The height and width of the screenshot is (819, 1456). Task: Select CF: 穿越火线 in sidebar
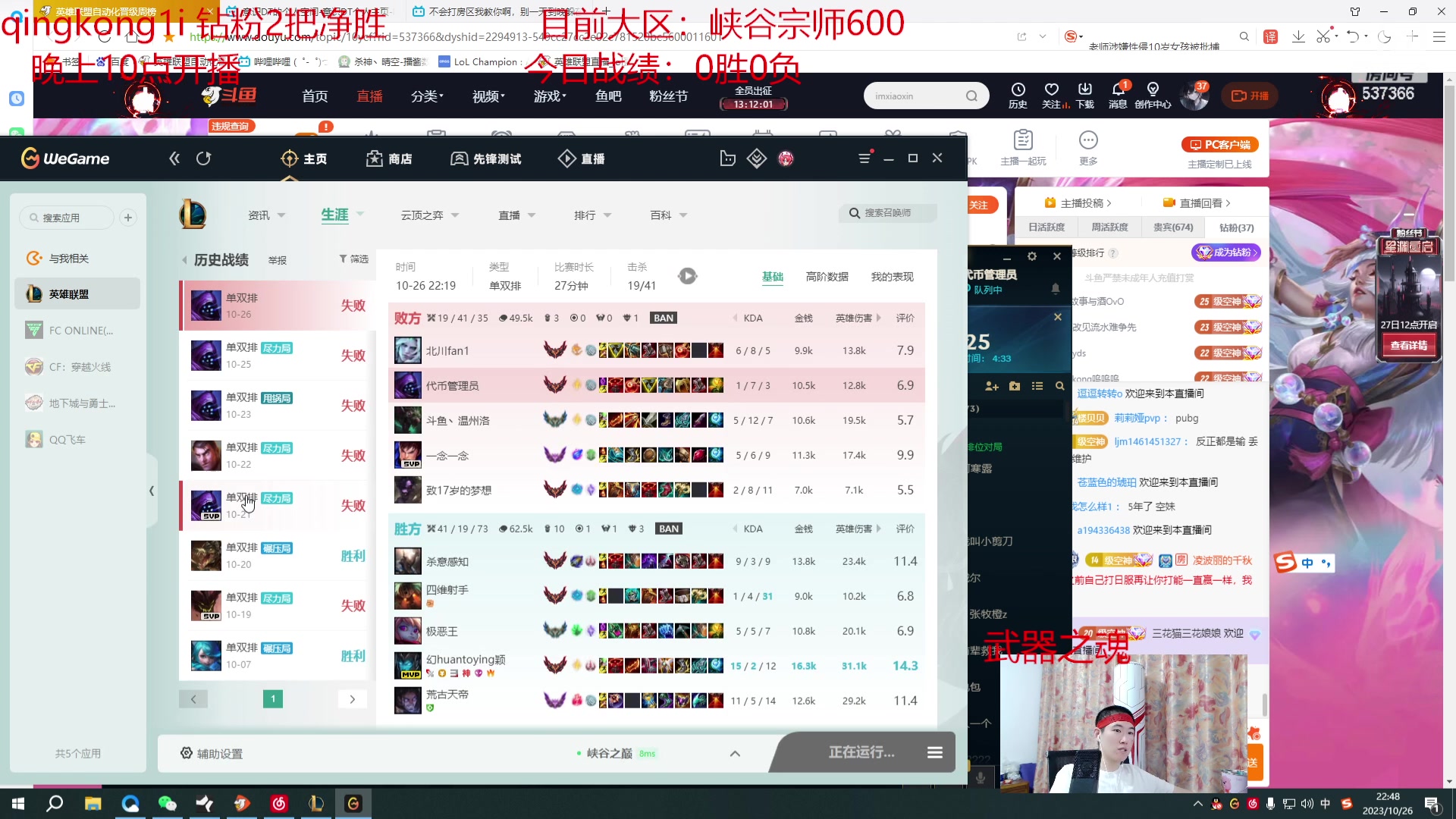(x=77, y=367)
